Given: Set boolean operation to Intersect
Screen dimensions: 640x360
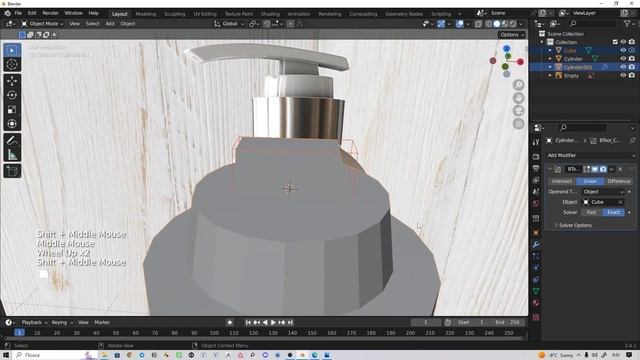Looking at the screenshot, I should point(562,181).
